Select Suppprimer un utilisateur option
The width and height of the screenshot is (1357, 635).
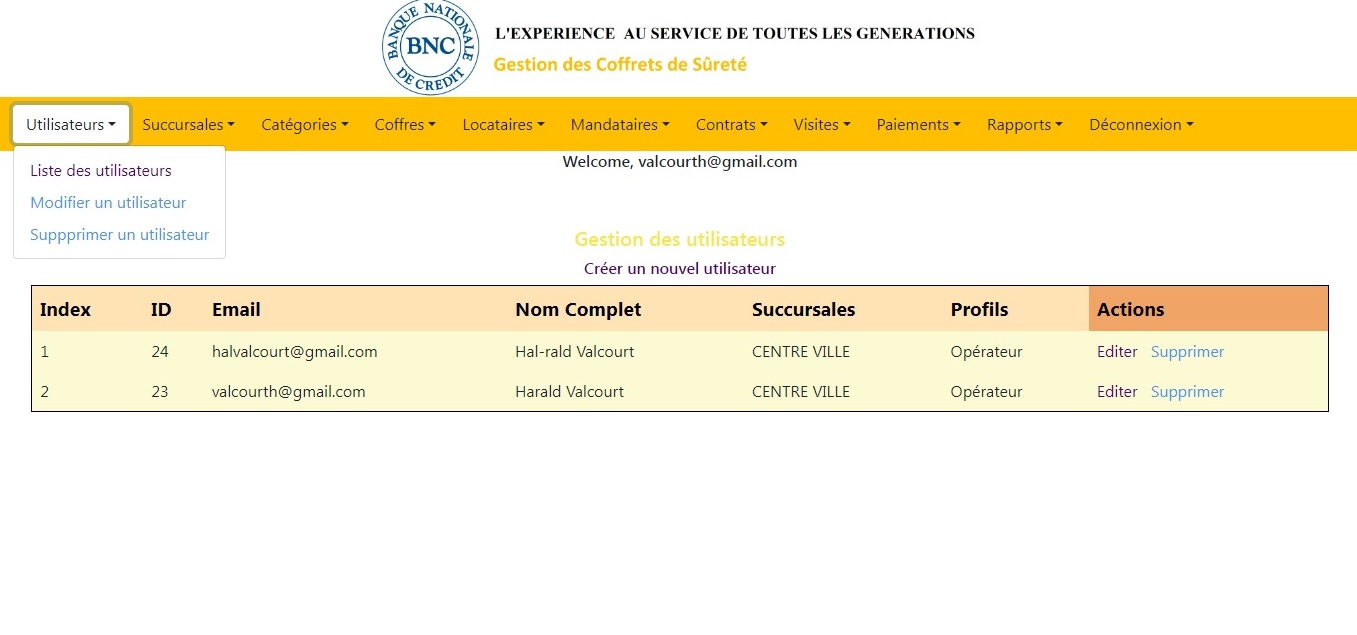click(x=119, y=235)
